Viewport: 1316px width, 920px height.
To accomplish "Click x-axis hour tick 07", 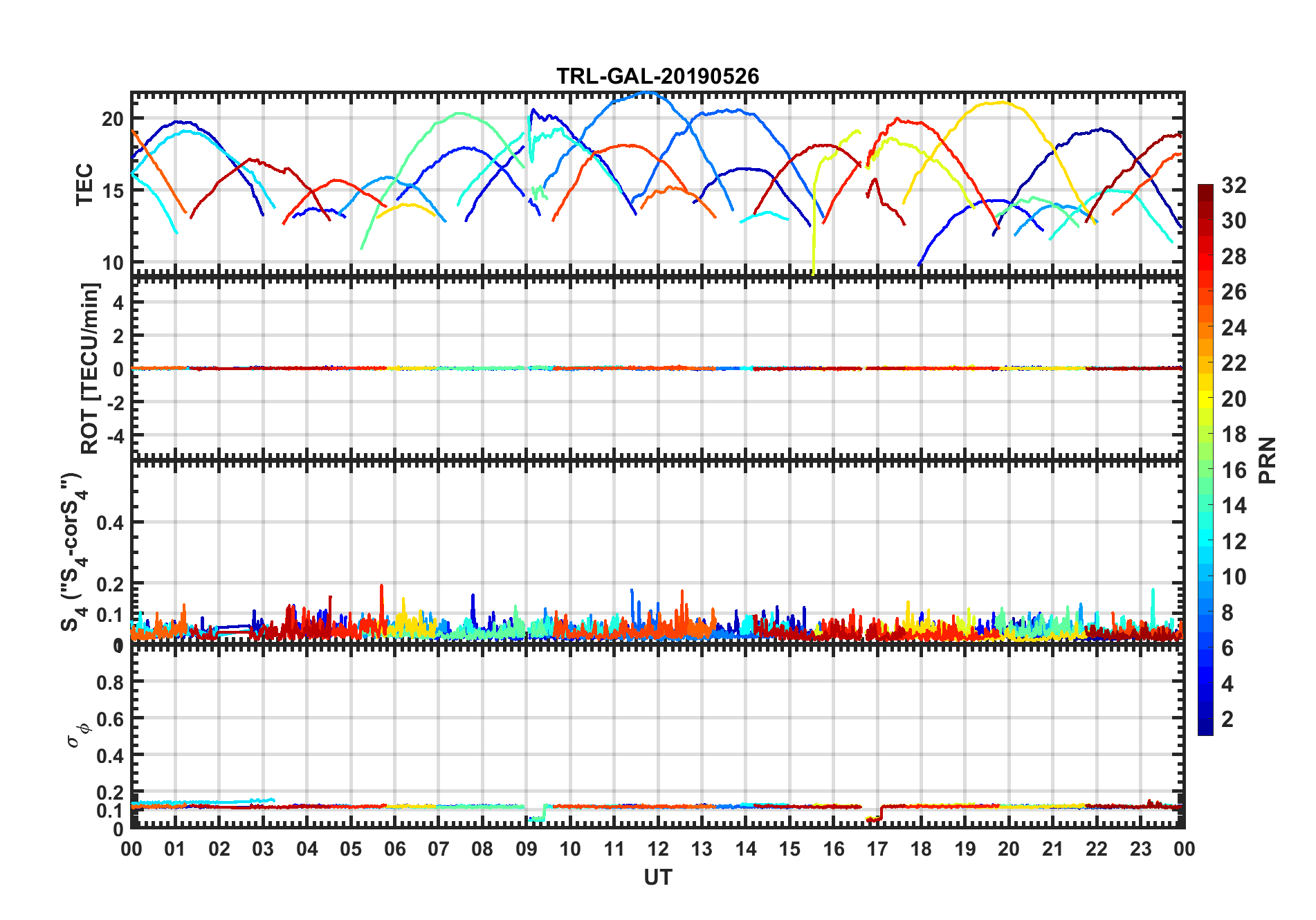I will [439, 849].
